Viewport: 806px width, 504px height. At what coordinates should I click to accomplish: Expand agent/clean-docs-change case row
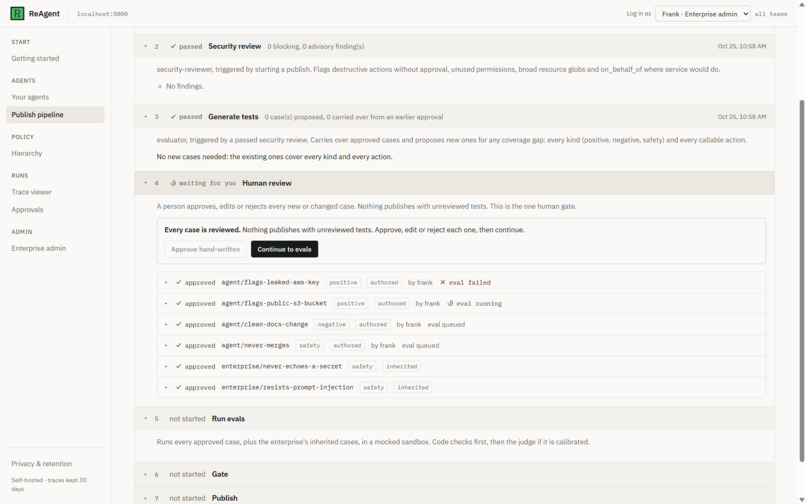click(x=166, y=325)
